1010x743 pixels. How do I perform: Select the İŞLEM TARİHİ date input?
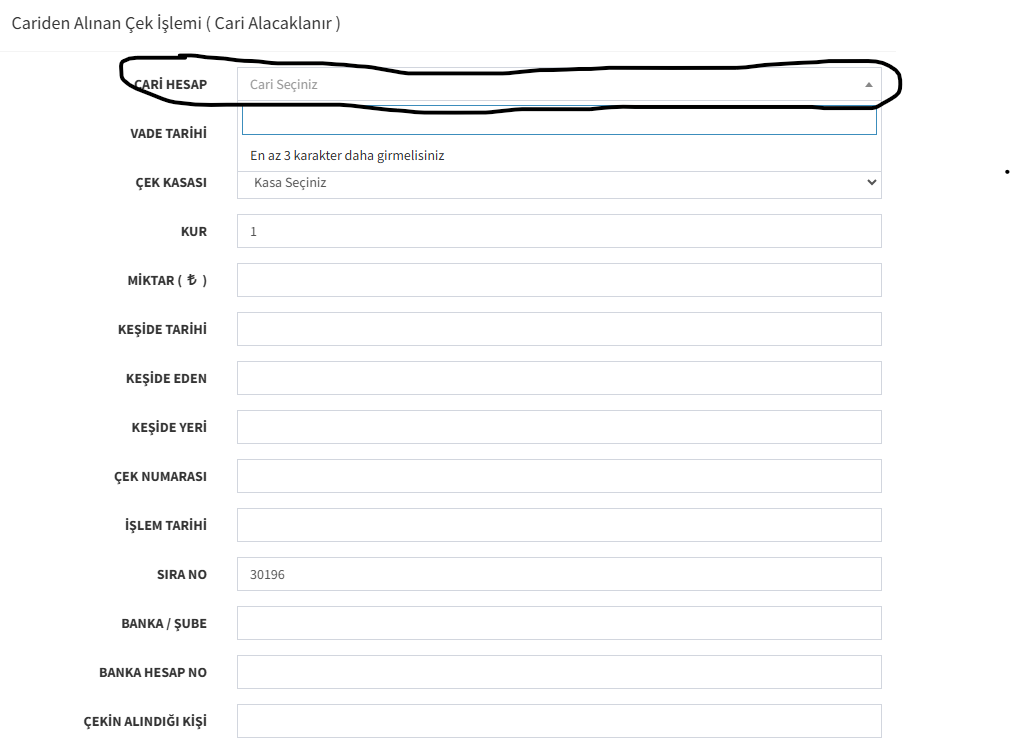pyautogui.click(x=558, y=525)
